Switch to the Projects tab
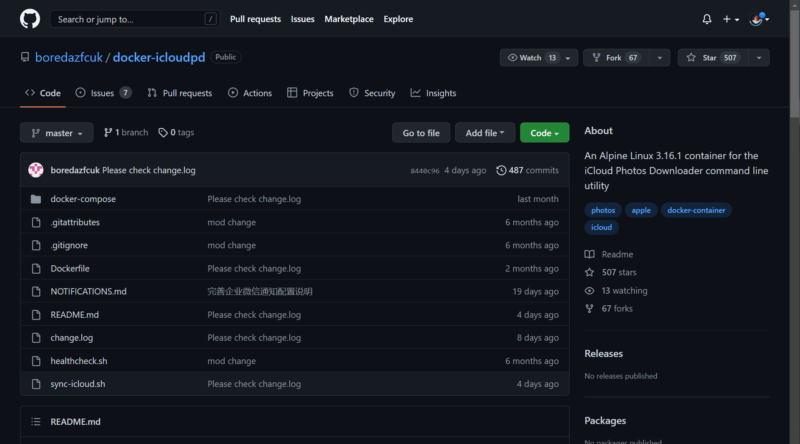 (x=310, y=93)
